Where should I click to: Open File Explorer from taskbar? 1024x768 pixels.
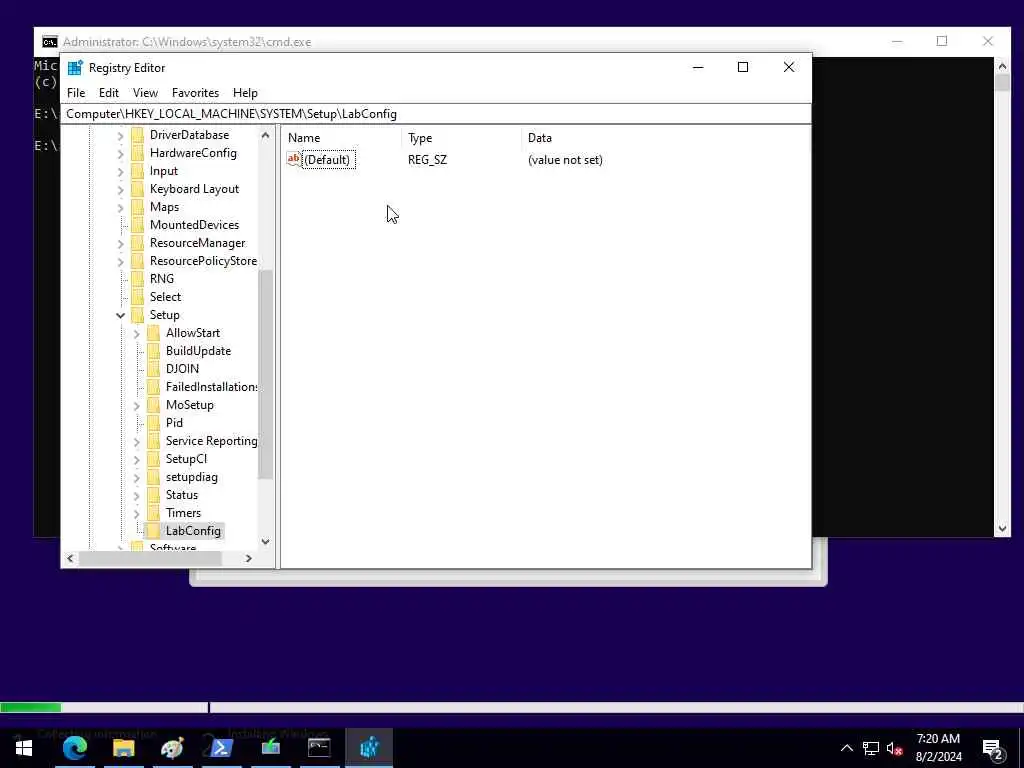pyautogui.click(x=123, y=748)
